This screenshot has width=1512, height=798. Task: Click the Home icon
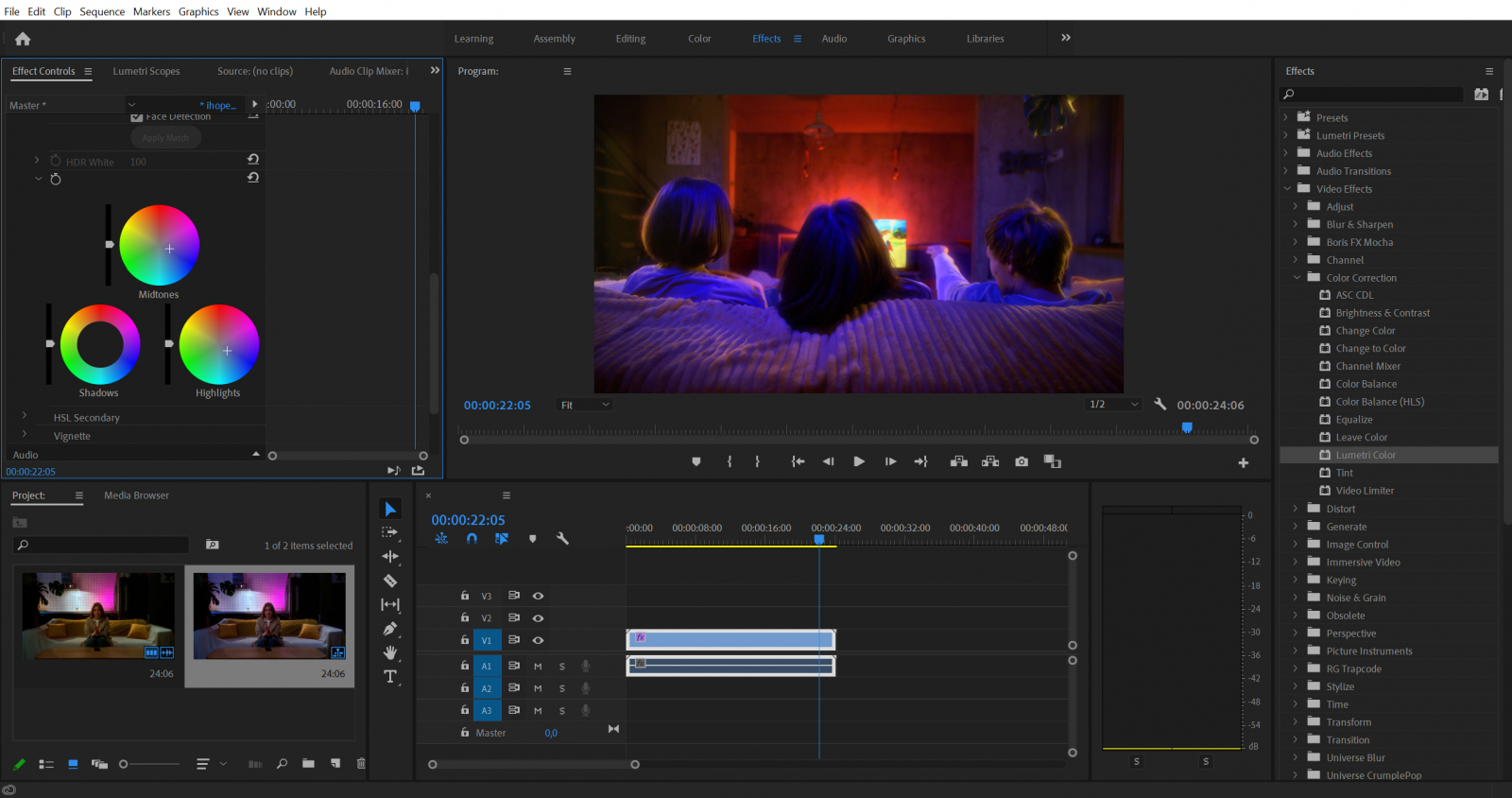(23, 39)
